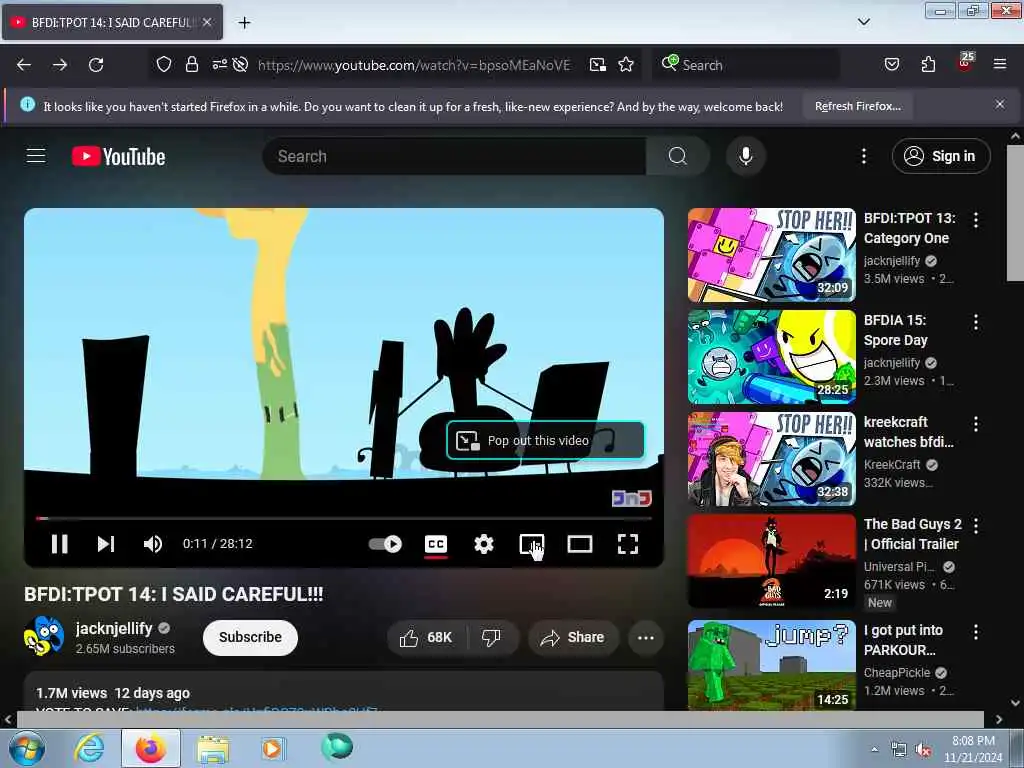1024x768 pixels.
Task: Open options menu for Bad Guys 2 trailer
Action: click(x=976, y=526)
